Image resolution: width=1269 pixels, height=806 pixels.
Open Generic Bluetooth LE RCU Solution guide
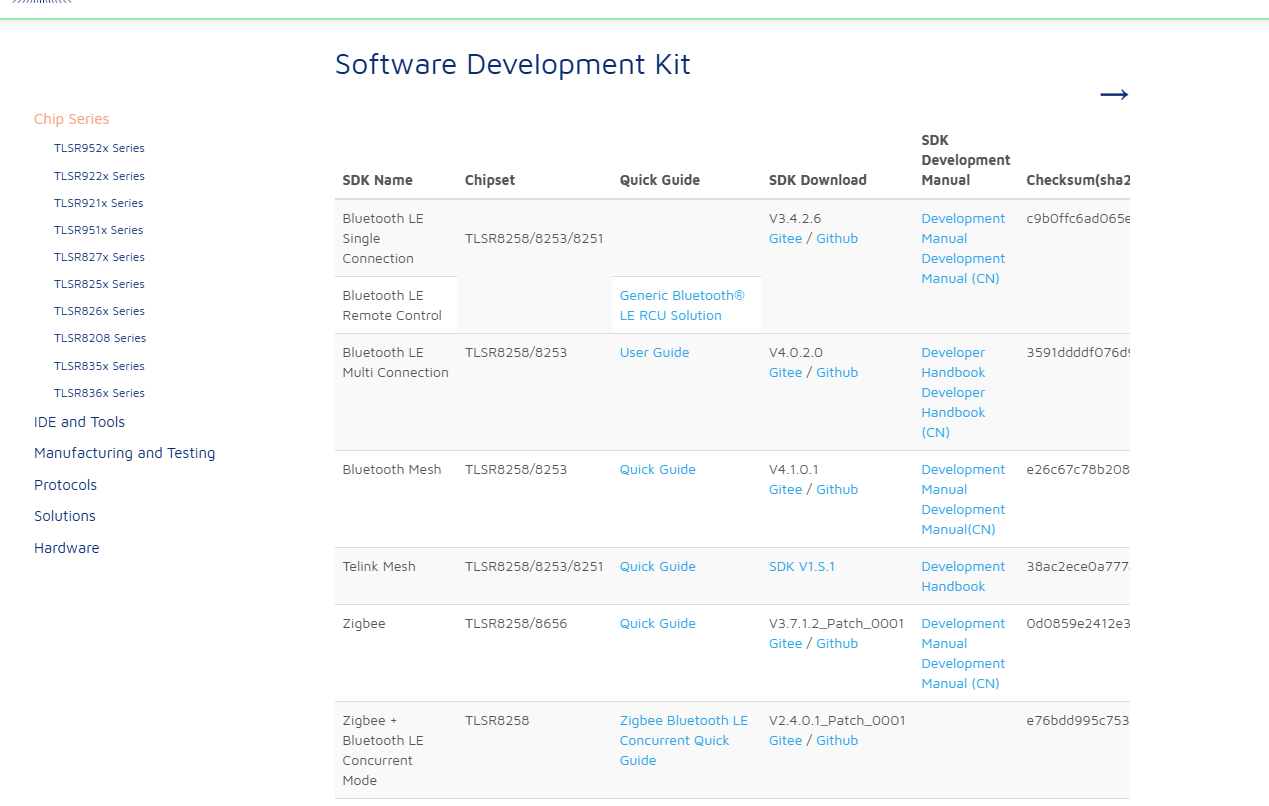click(x=682, y=305)
